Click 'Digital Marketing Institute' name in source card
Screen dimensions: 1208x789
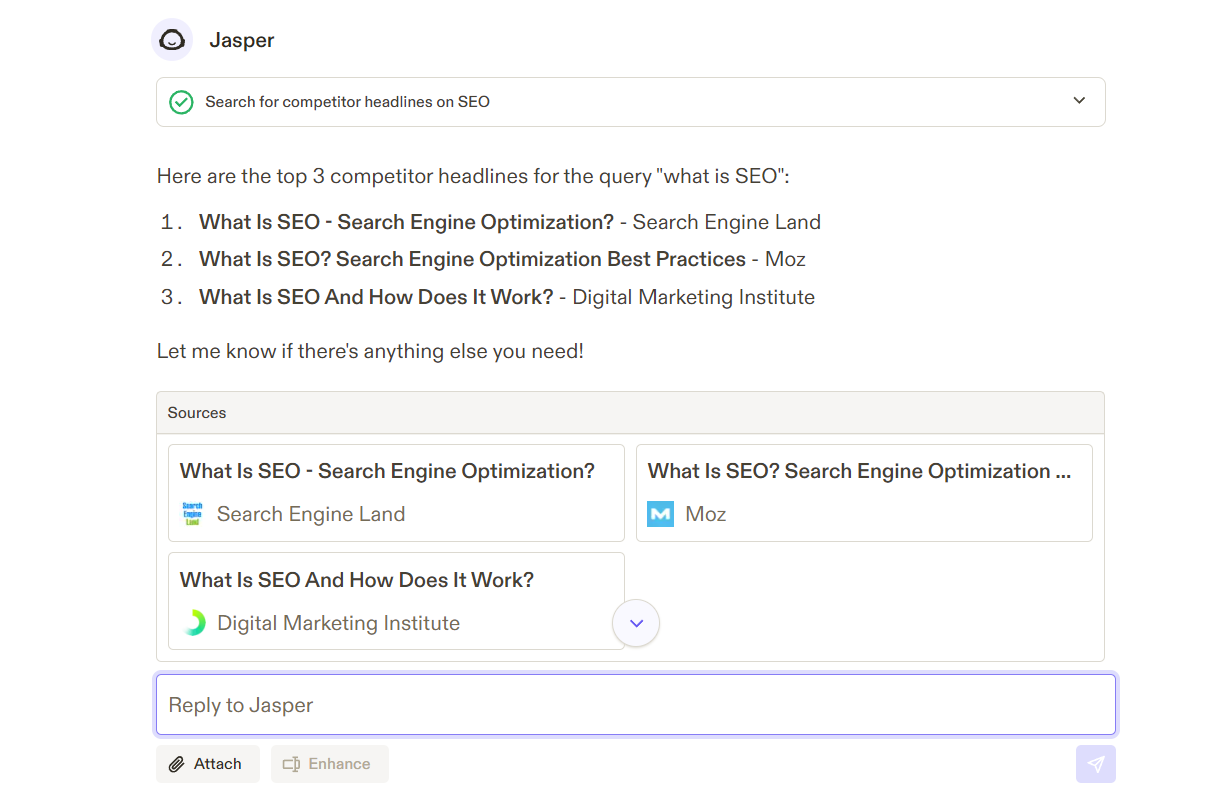[339, 623]
